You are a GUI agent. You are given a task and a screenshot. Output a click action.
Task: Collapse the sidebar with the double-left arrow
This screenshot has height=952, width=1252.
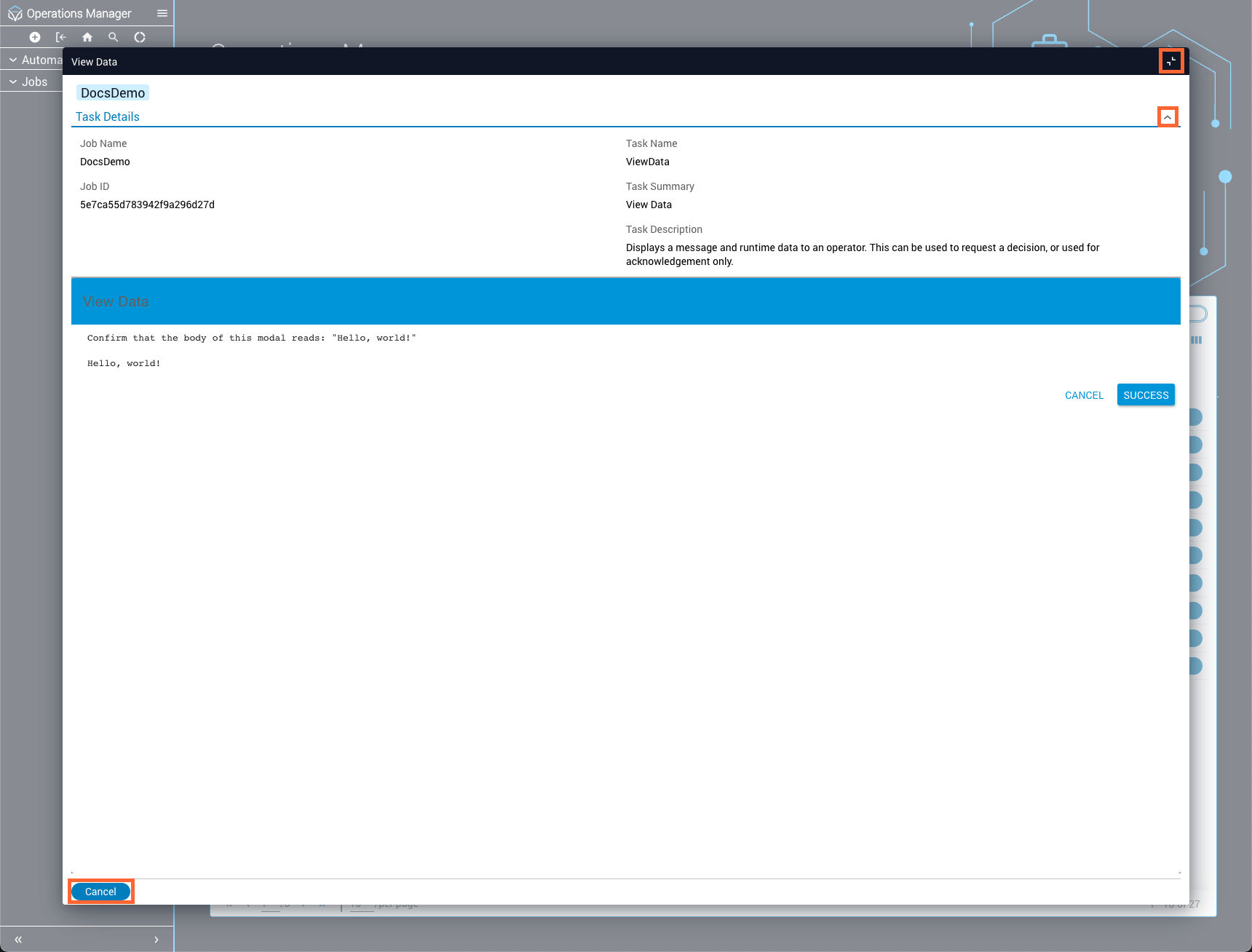pyautogui.click(x=18, y=940)
